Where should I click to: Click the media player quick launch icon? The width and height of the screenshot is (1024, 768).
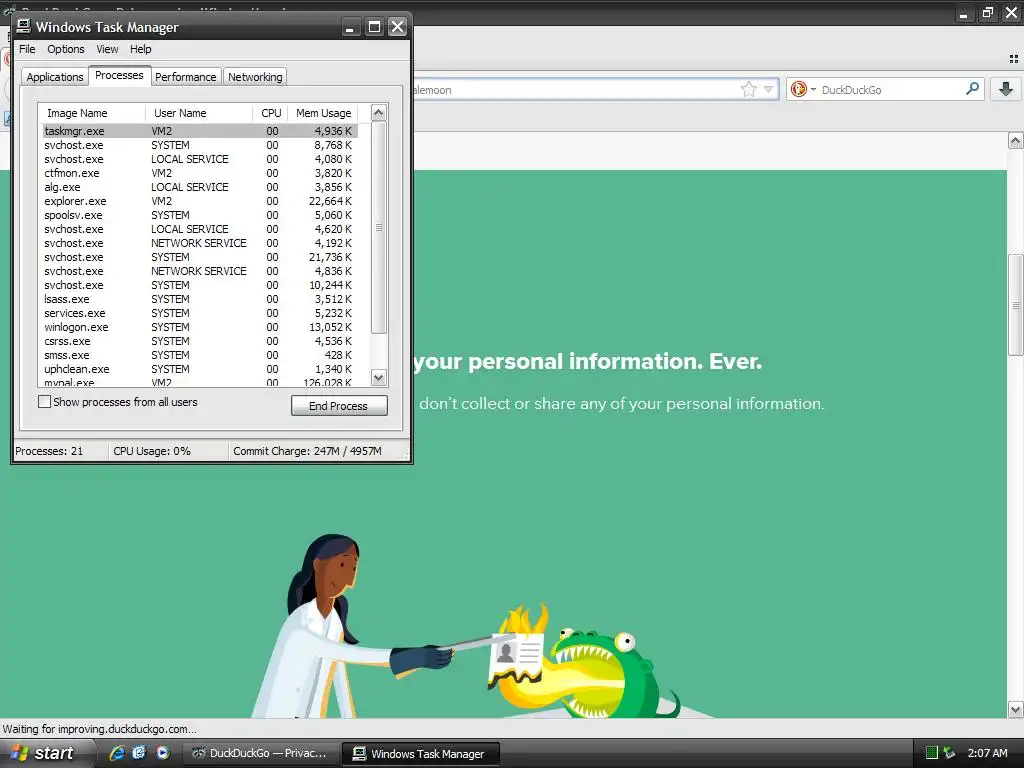pyautogui.click(x=162, y=753)
